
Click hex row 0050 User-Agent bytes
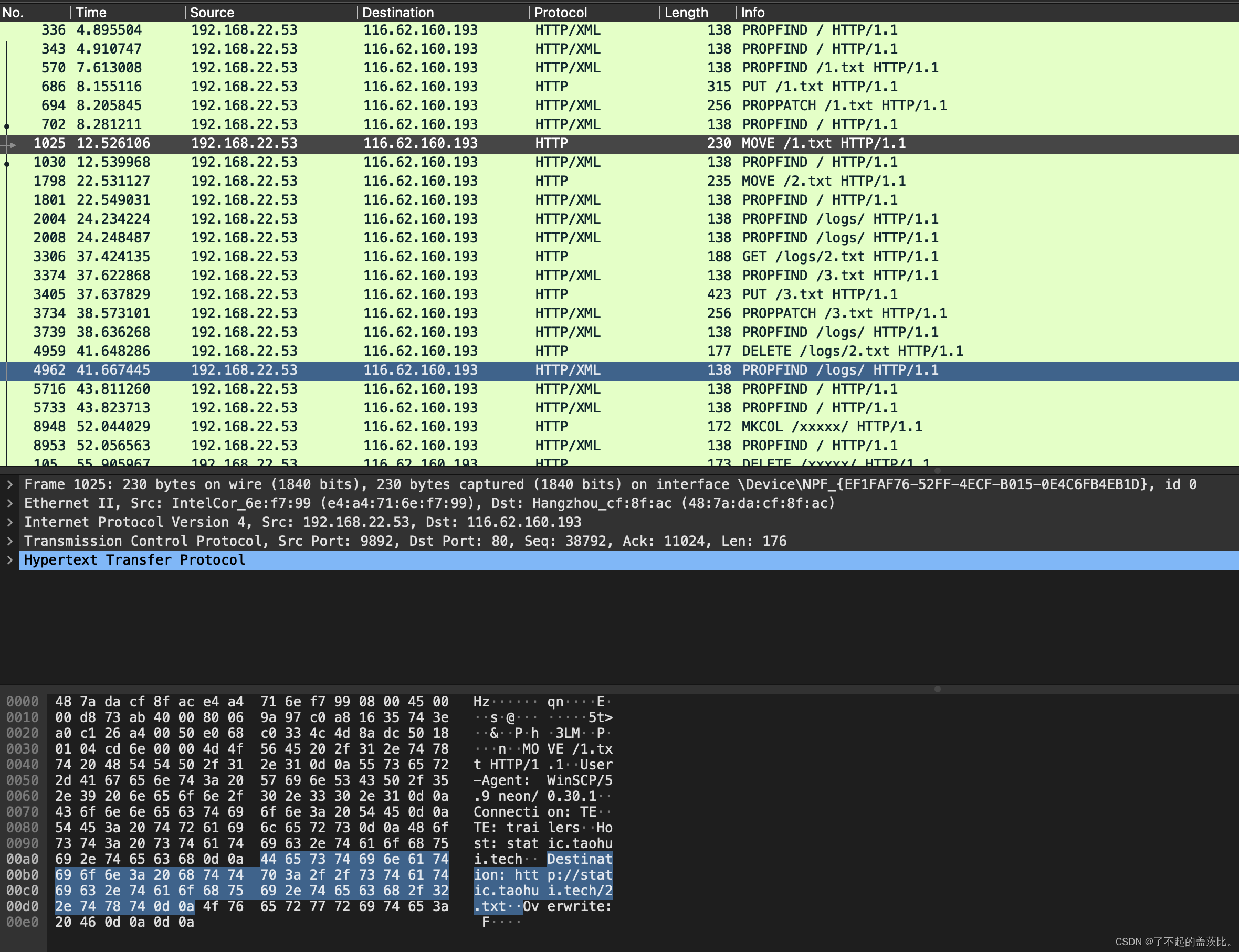pos(251,780)
